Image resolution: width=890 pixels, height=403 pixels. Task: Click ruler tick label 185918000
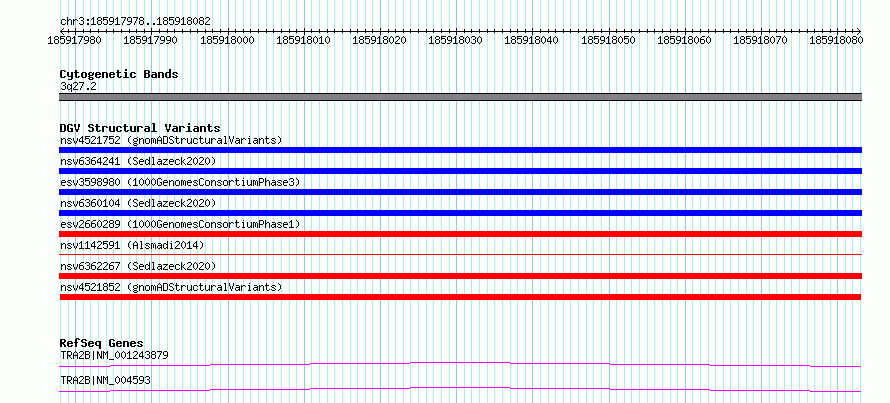coord(227,40)
